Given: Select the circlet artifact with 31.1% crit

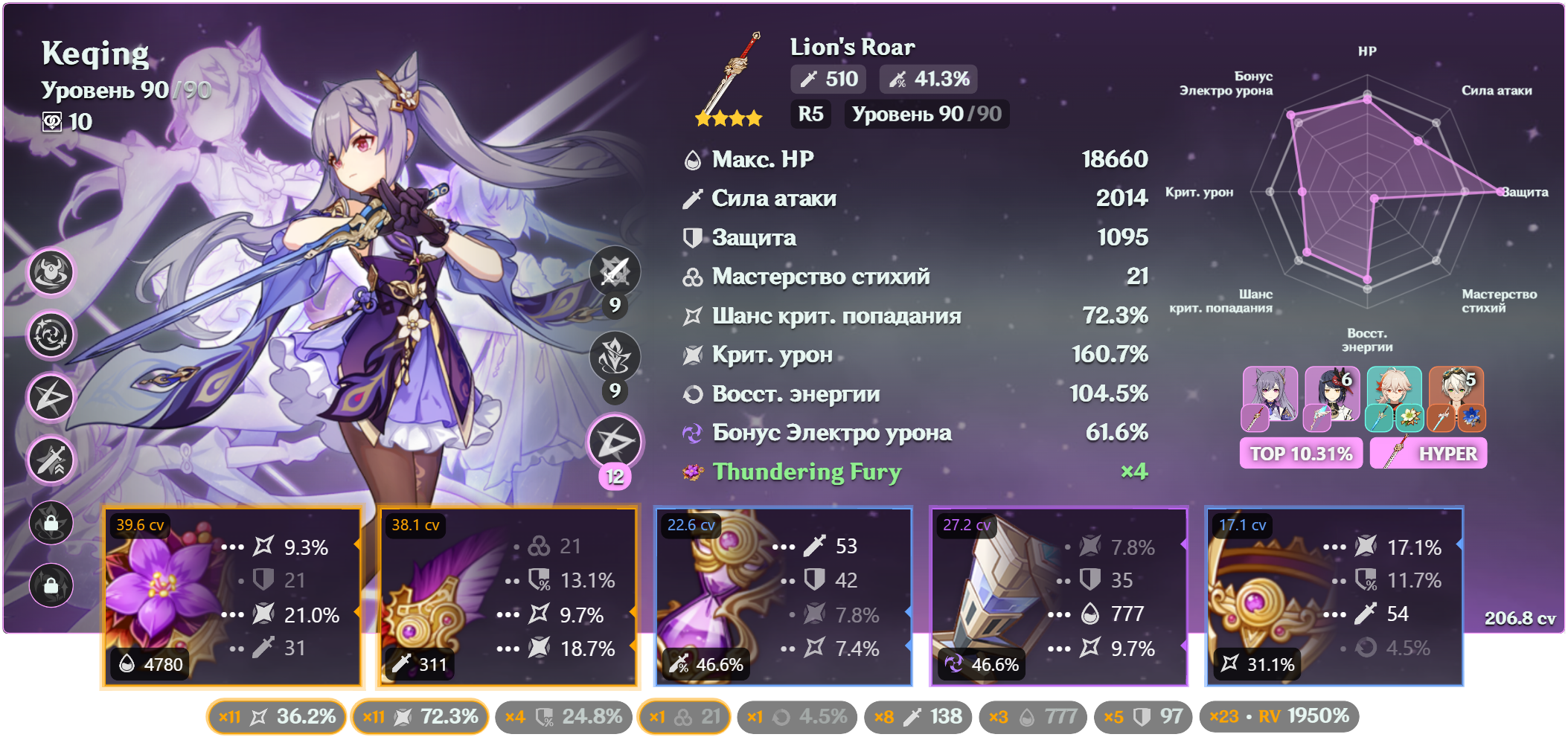Looking at the screenshot, I should [x=1335, y=596].
